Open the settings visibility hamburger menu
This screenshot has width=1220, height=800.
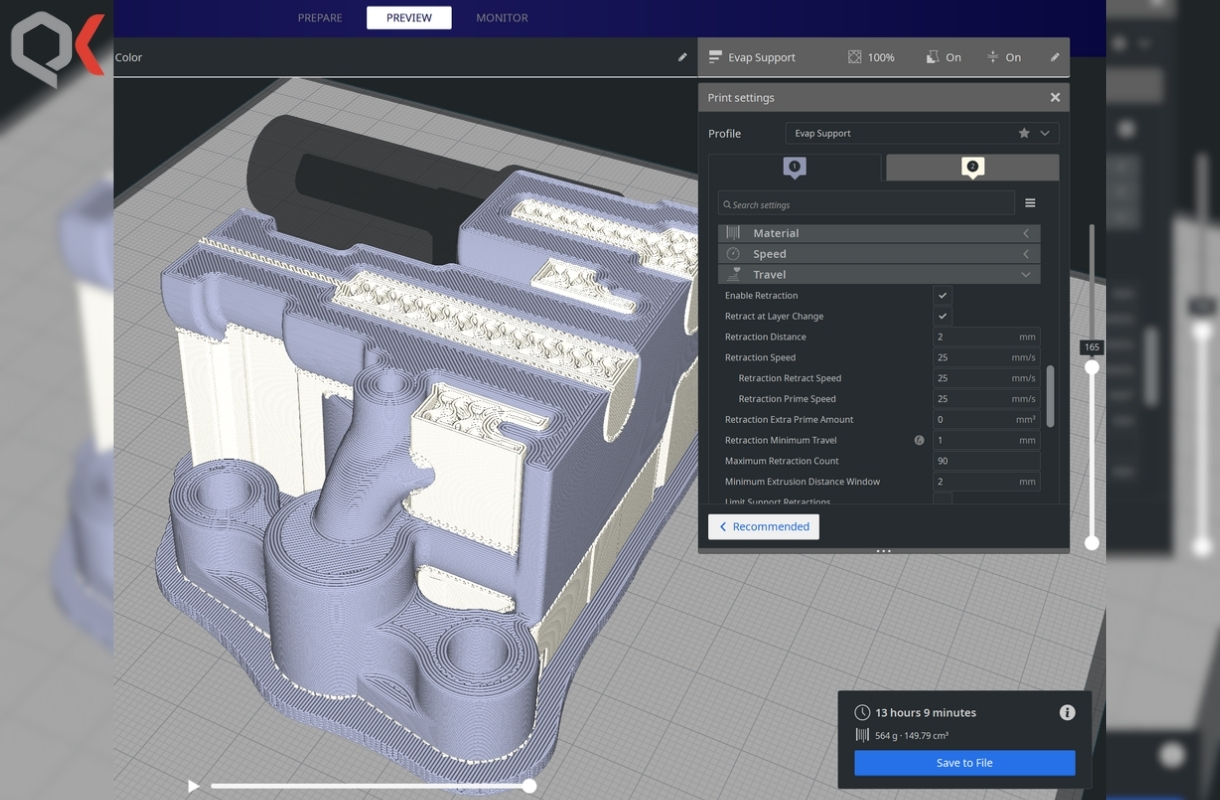(1030, 204)
